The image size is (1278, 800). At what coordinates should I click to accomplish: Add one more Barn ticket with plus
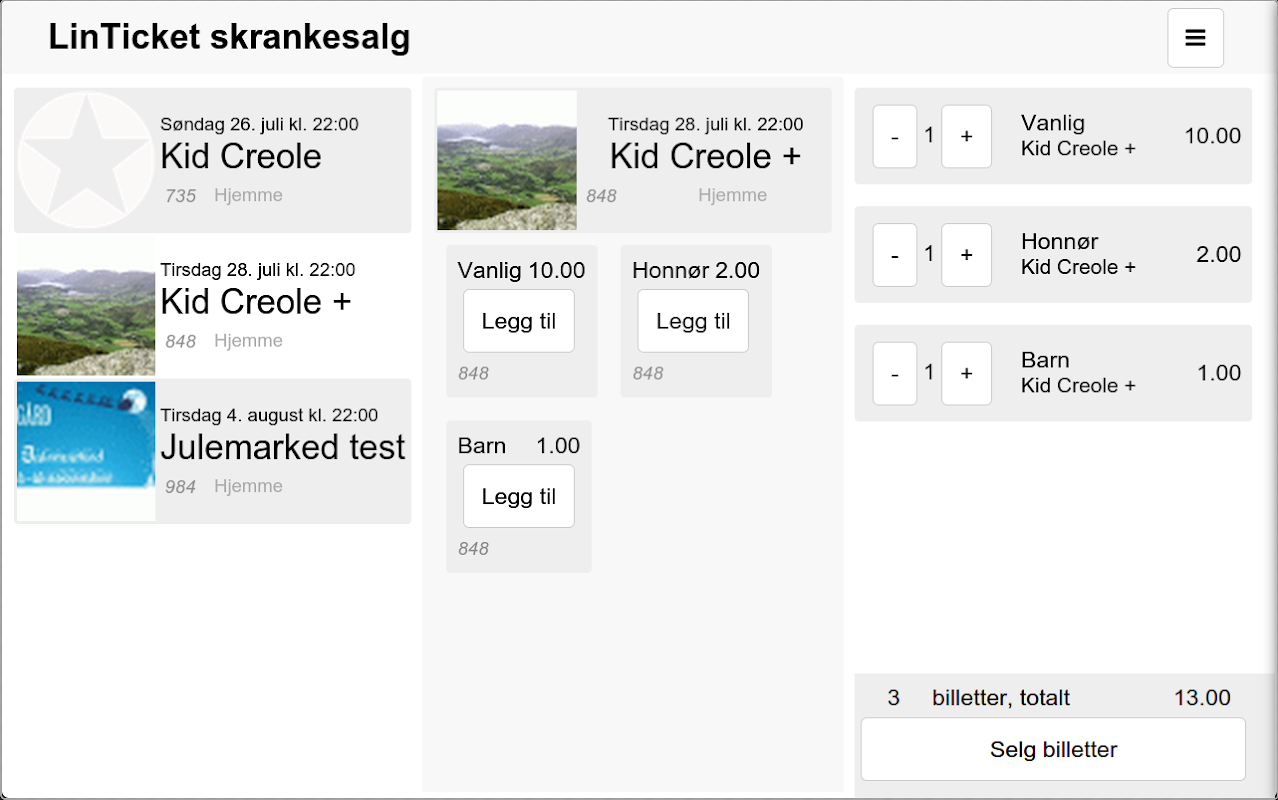click(x=966, y=373)
